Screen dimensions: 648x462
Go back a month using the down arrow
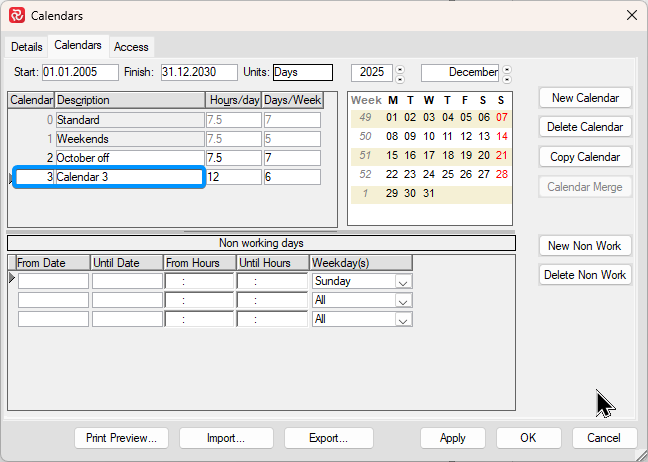(x=506, y=78)
